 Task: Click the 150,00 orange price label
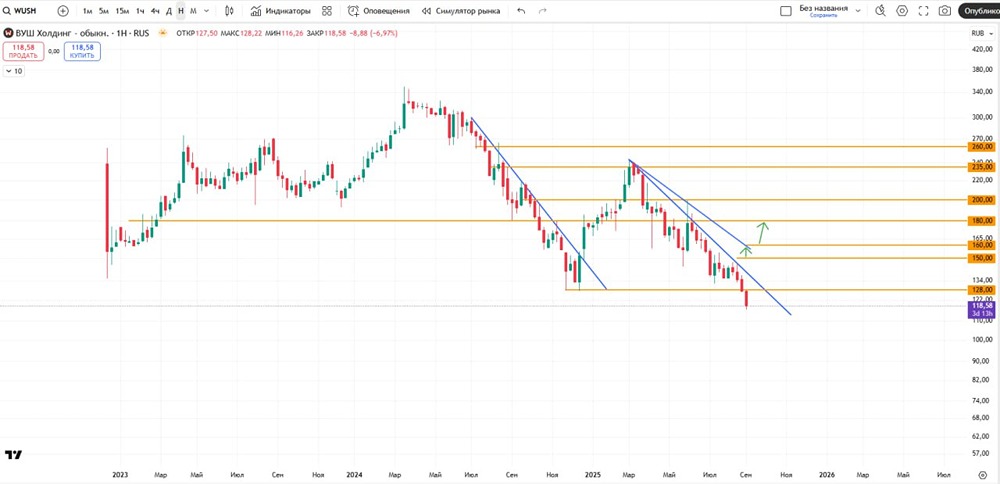tap(982, 258)
